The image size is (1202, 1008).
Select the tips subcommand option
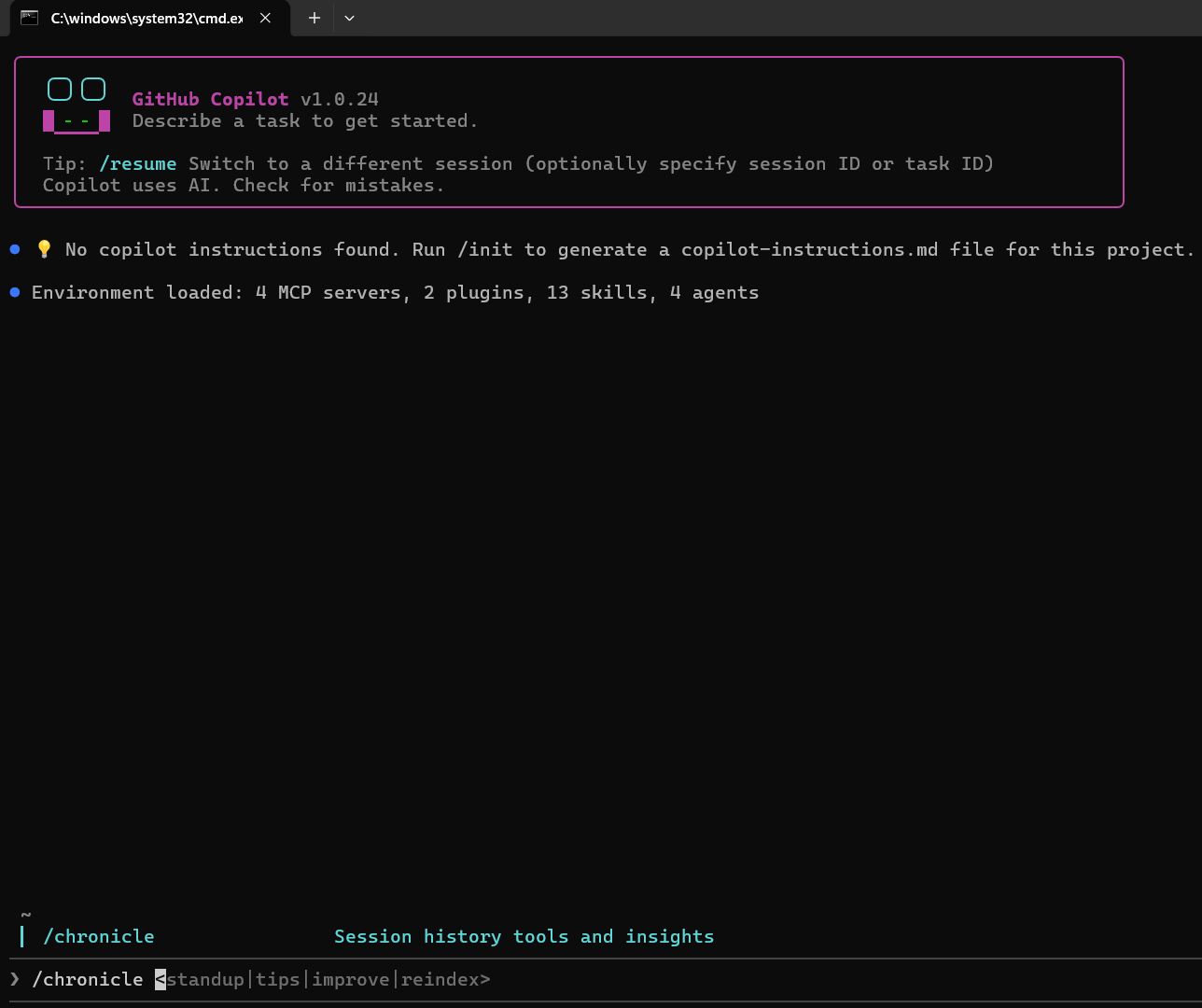pyautogui.click(x=276, y=979)
